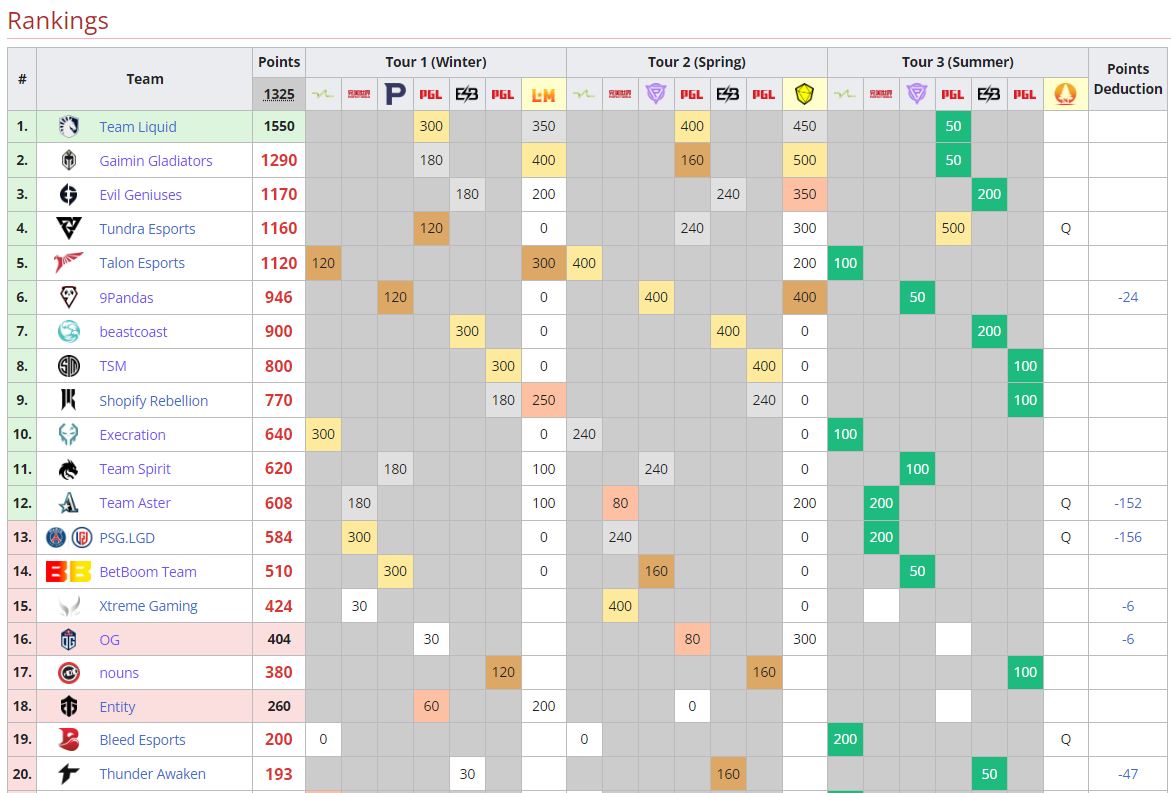Open the Thunder Awaken team link
The image size is (1171, 793).
[x=152, y=774]
